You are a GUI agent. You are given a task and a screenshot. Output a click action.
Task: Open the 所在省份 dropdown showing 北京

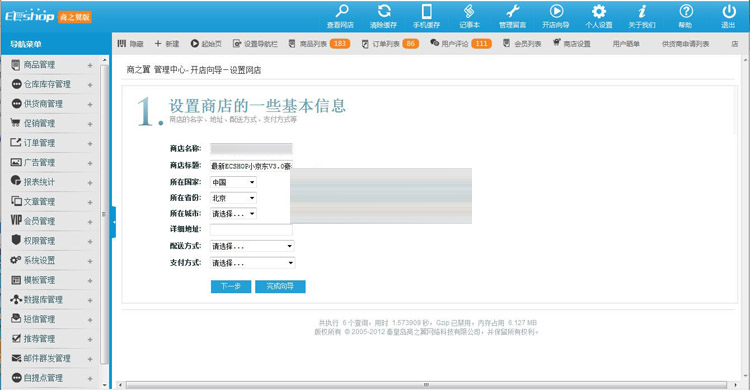(x=233, y=198)
